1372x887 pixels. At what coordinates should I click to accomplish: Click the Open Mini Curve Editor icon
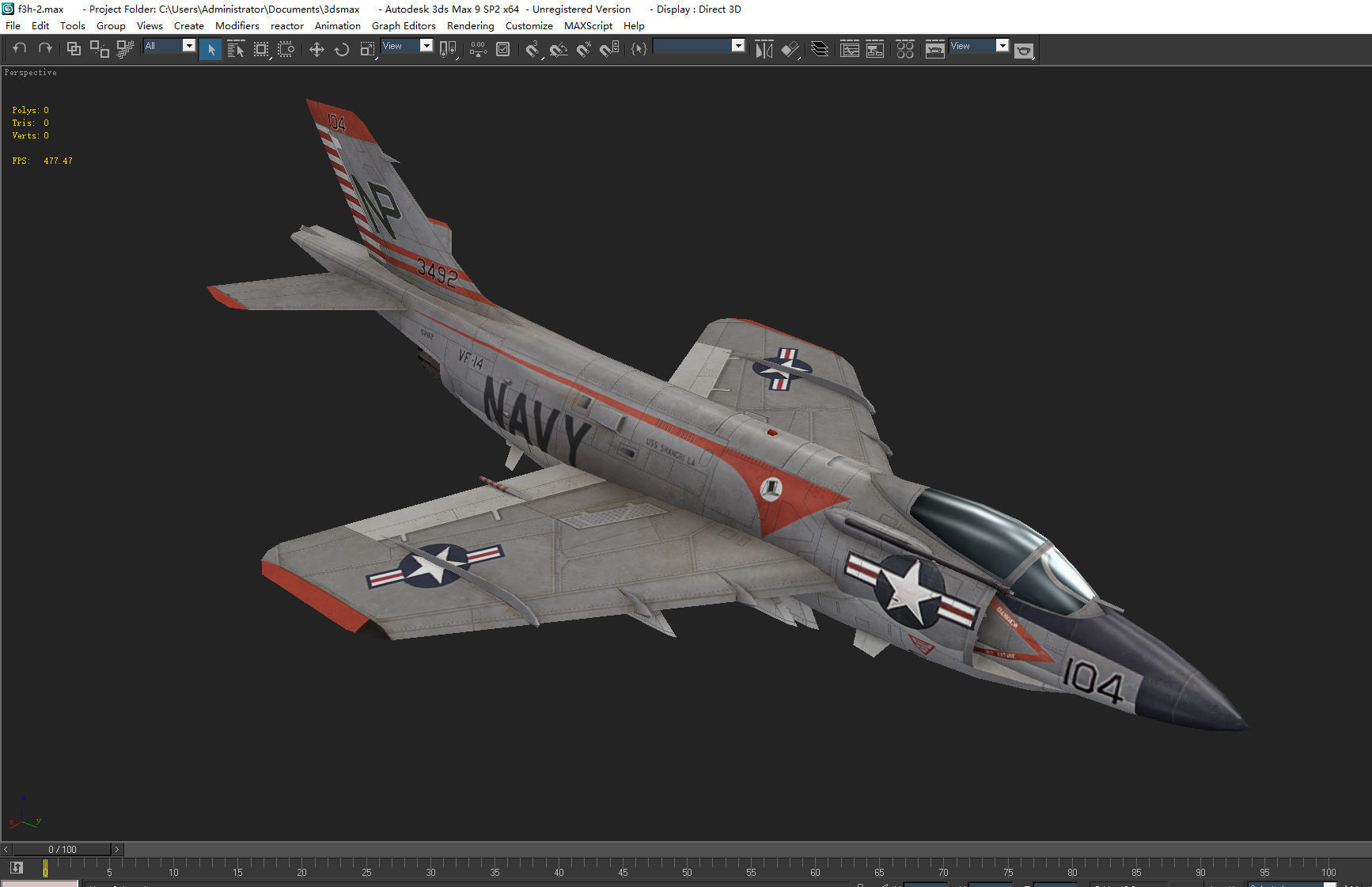(x=16, y=867)
